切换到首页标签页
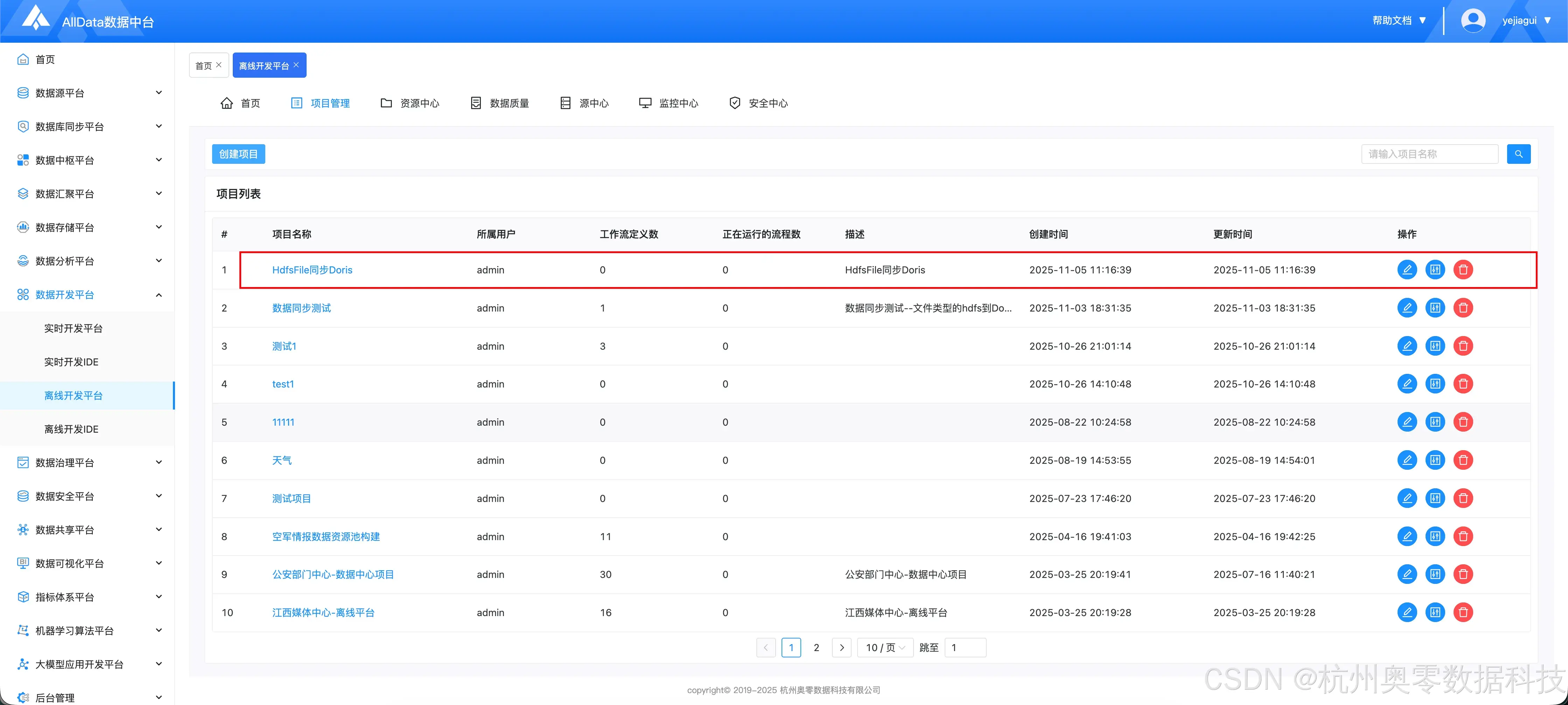The height and width of the screenshot is (705, 1568). pyautogui.click(x=204, y=65)
